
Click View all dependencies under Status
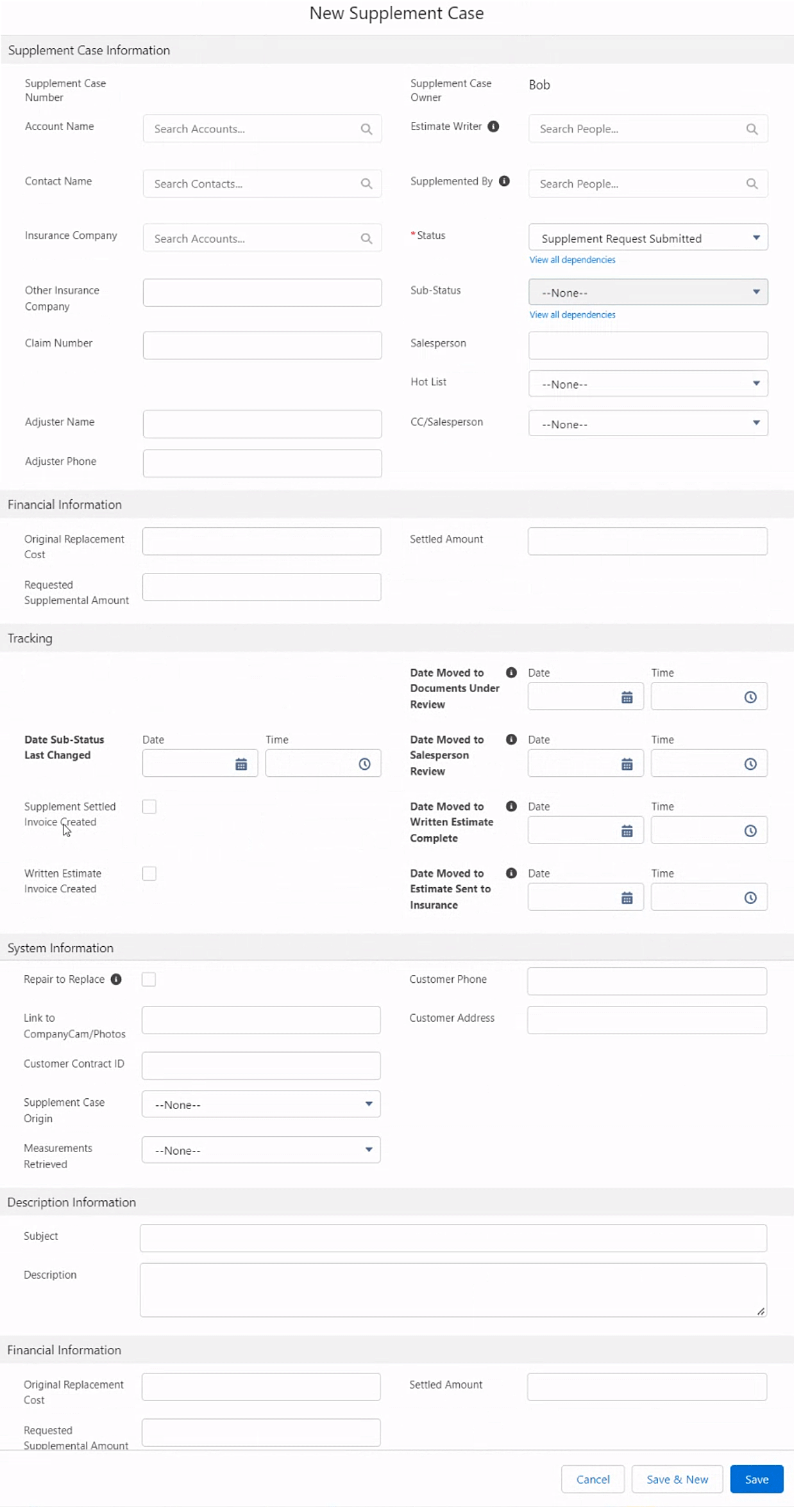572,260
